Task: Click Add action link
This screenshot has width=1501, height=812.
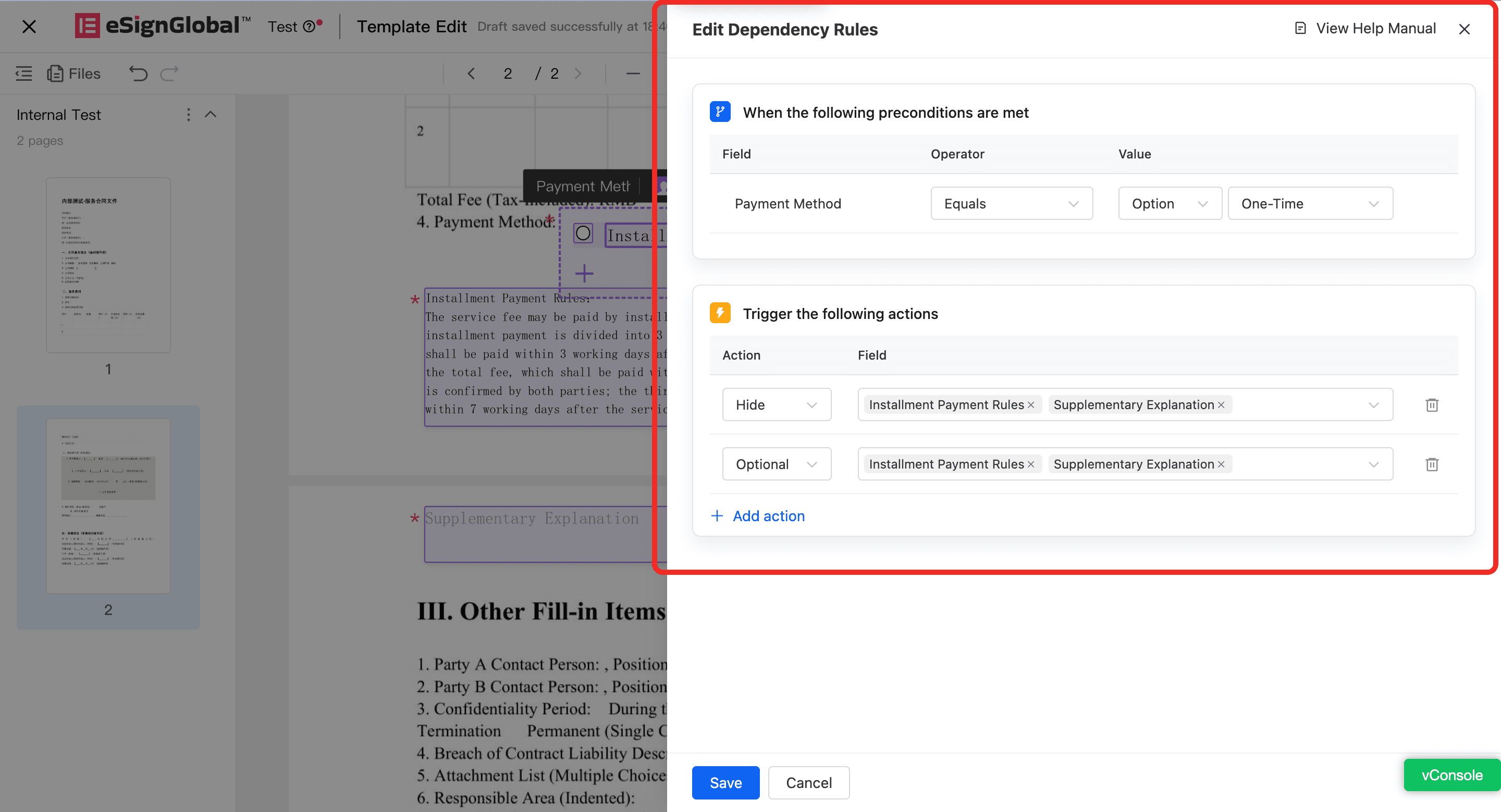Action: tap(769, 515)
